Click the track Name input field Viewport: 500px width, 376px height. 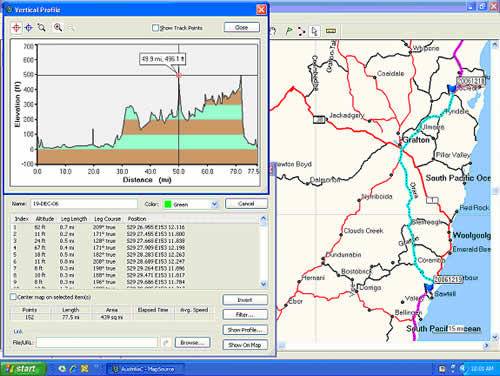point(84,204)
